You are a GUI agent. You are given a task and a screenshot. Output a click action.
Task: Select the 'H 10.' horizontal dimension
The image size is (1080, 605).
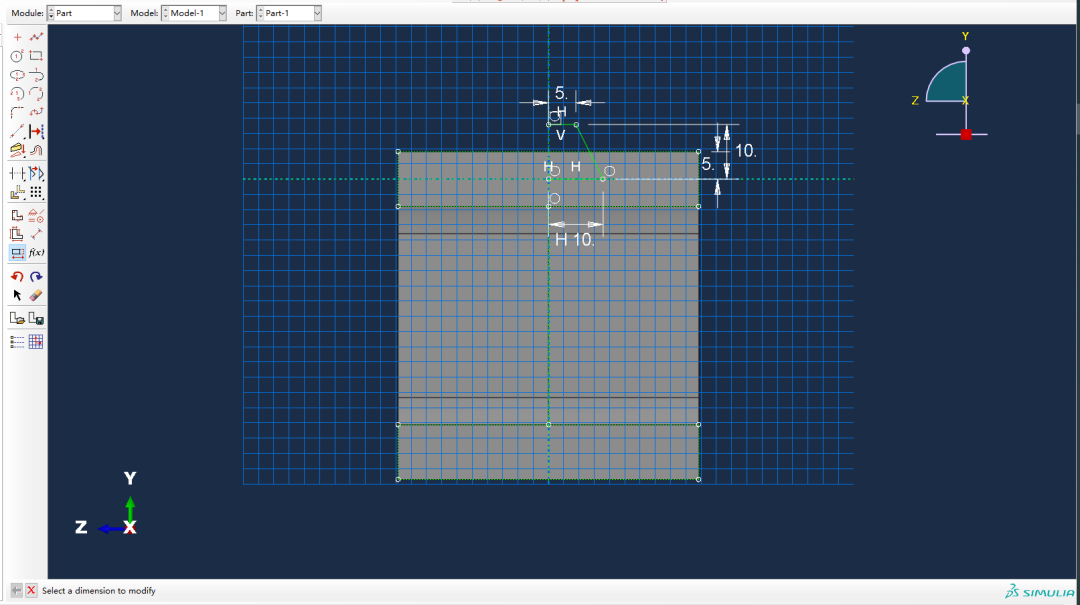574,239
